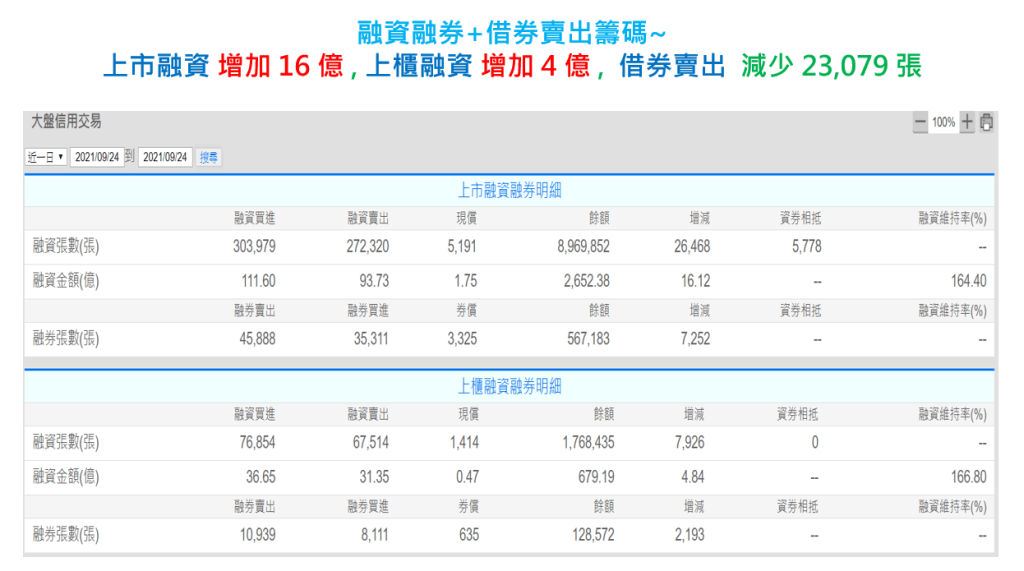The width and height of the screenshot is (1024, 571).
Task: Click the 上市 融資維持率 value 164.40
Action: [969, 281]
